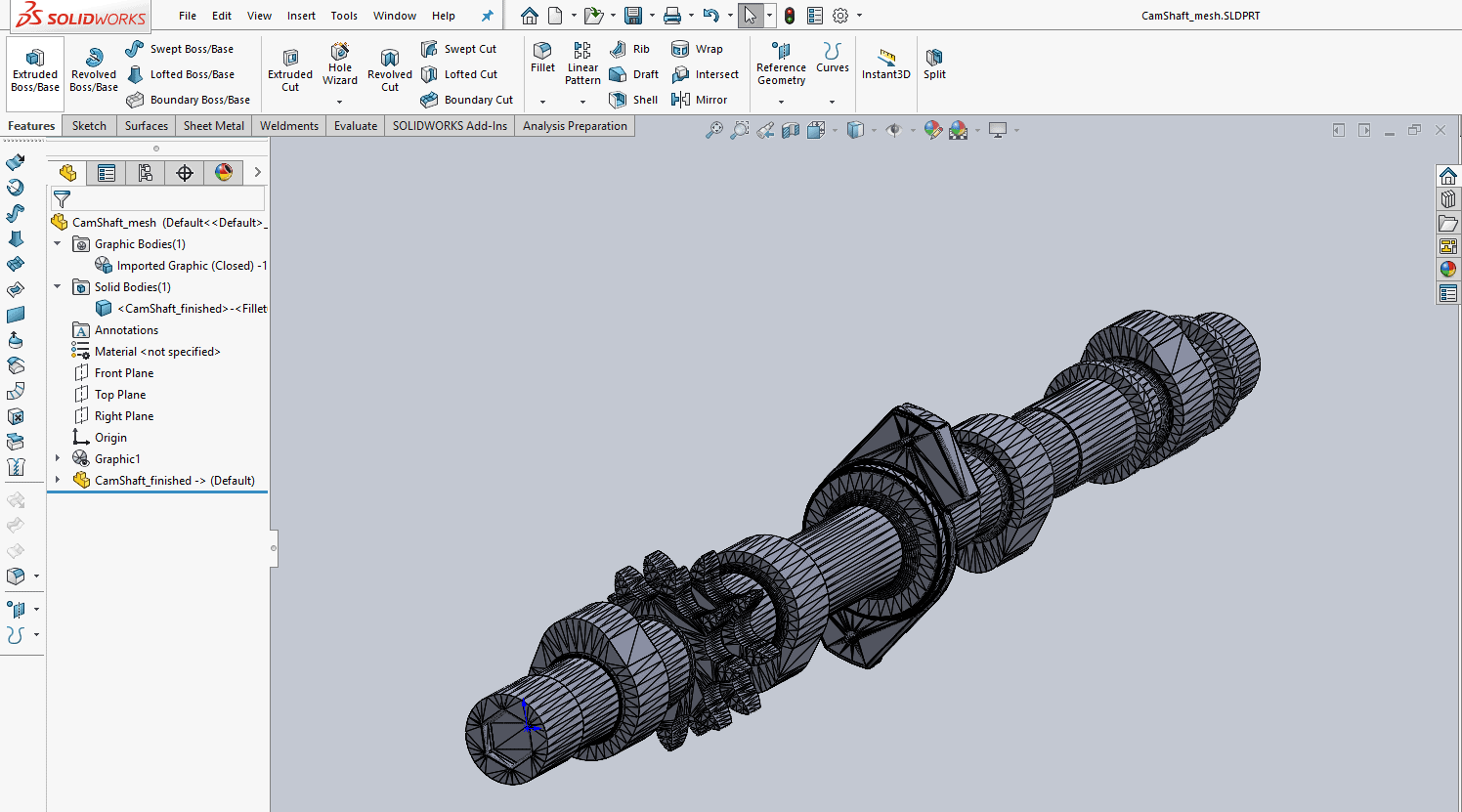
Task: Expand the Graphic1 feature
Action: [x=57, y=459]
